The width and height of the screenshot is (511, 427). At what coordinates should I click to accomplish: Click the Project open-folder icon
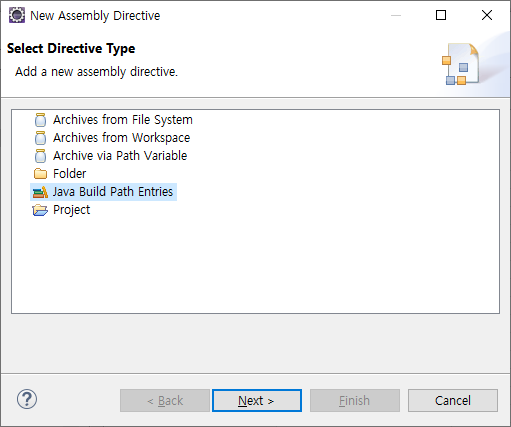[x=40, y=210]
